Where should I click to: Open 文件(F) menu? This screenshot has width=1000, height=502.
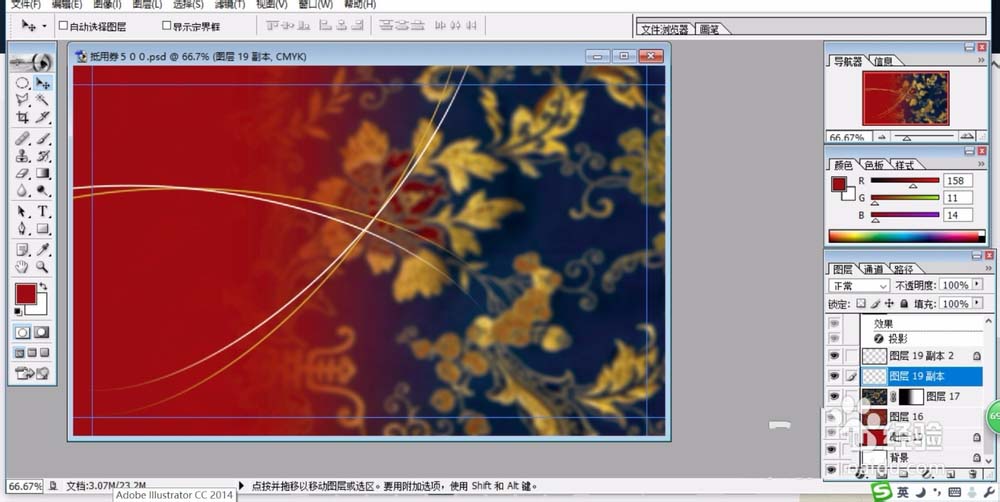tap(26, 4)
